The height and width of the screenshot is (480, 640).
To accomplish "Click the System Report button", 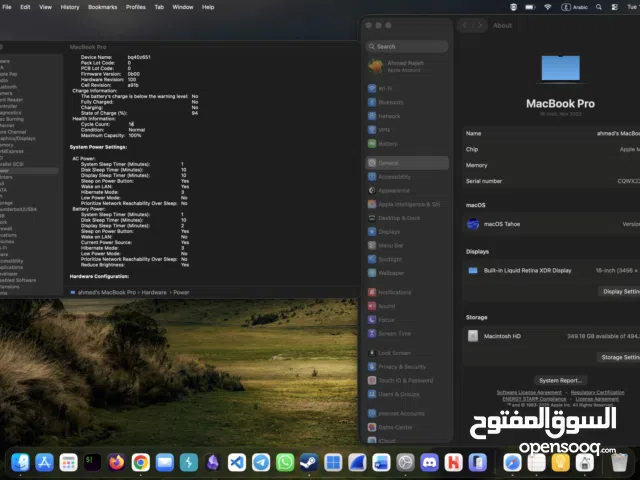I will [560, 380].
